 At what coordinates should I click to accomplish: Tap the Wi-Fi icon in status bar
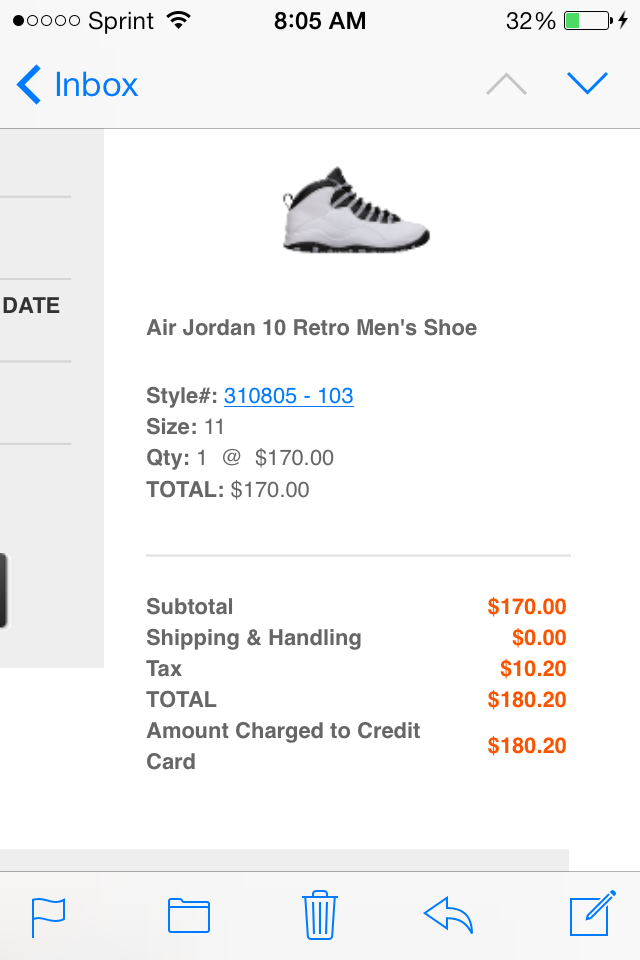pos(179,21)
